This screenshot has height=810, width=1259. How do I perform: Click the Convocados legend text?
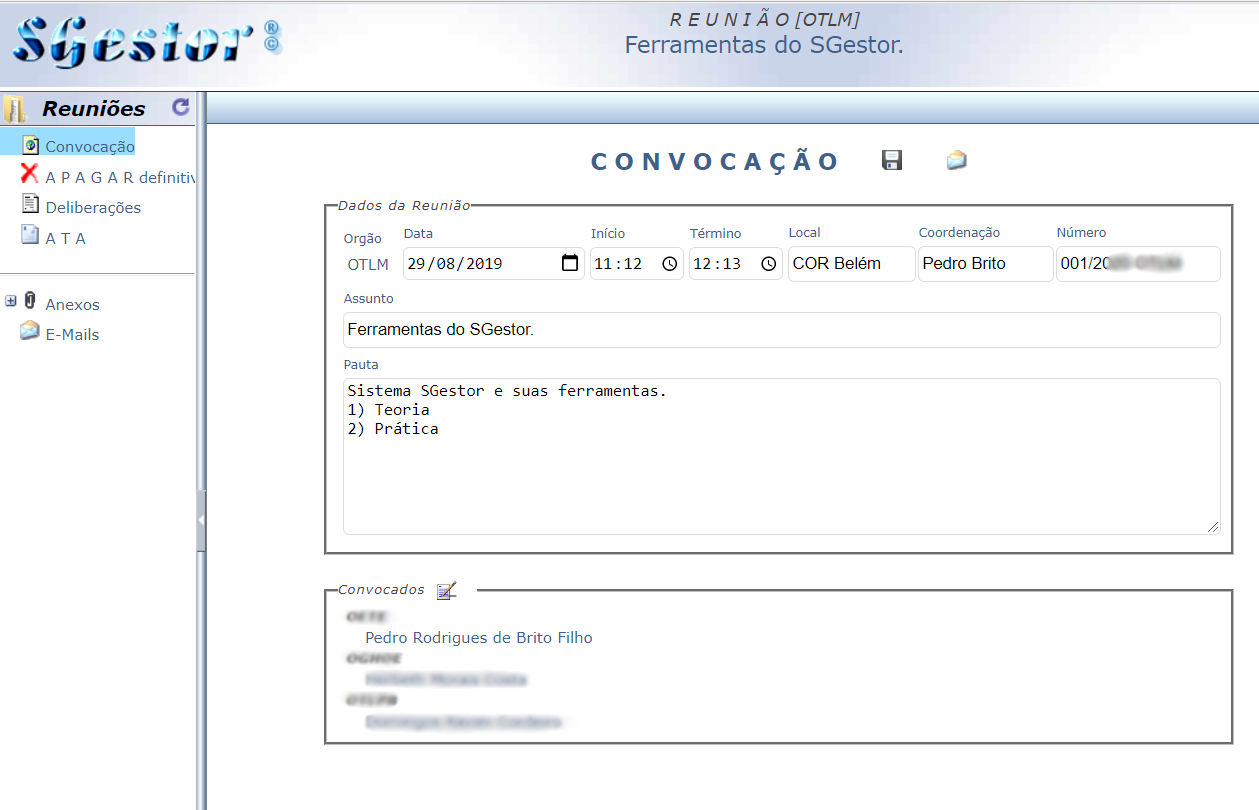pyautogui.click(x=381, y=589)
